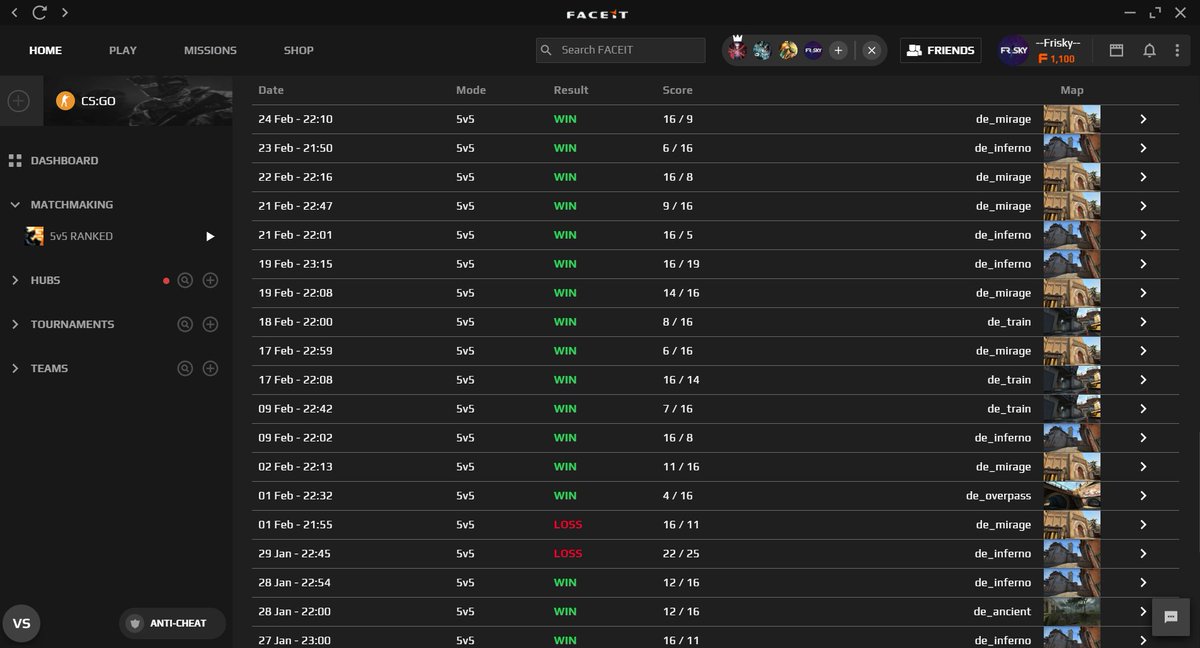Select the crowned party leader avatar
Viewport: 1200px width, 648px height.
tap(738, 49)
